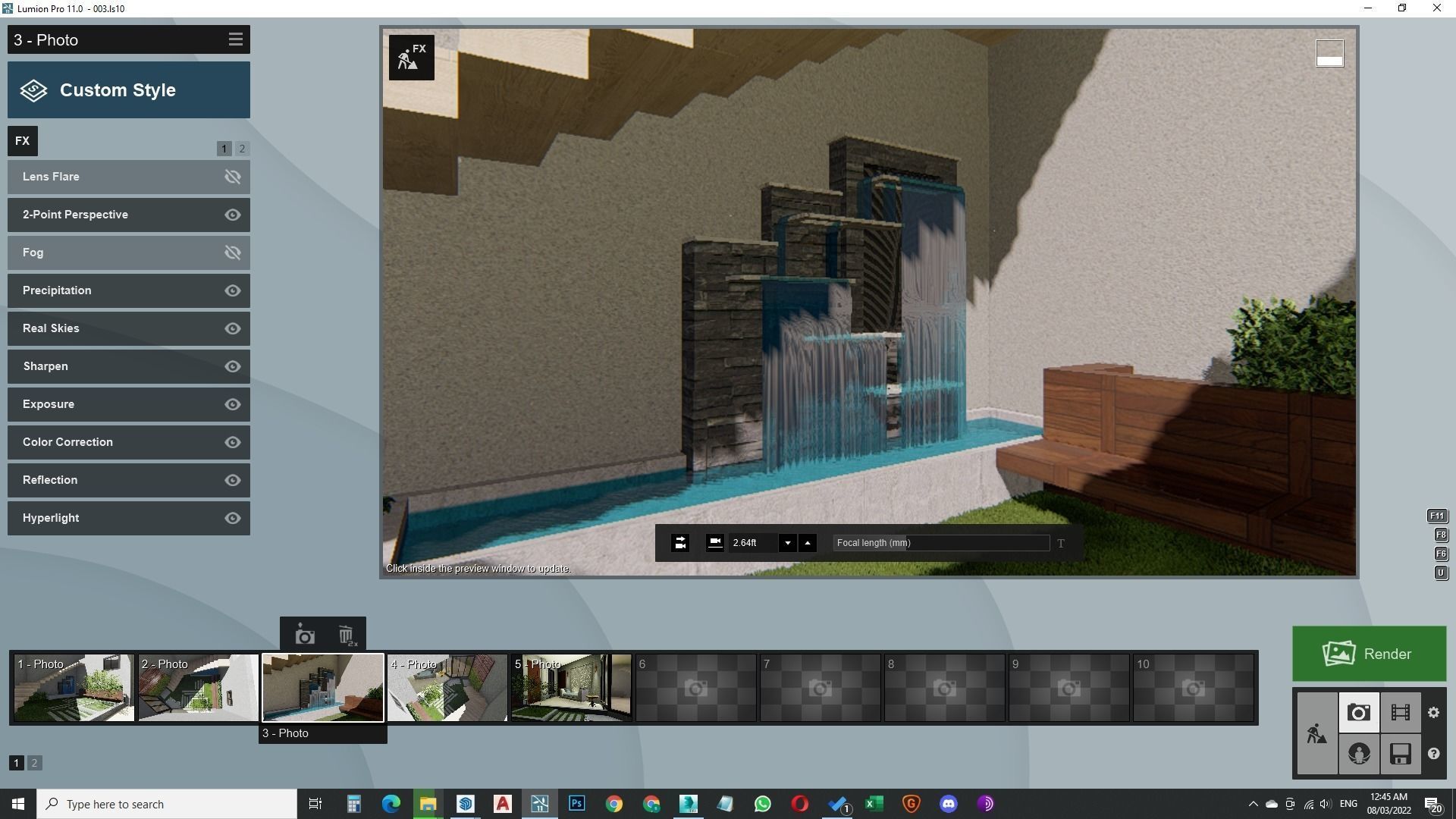Click the Save scene floppy icon
1456x819 pixels.
click(x=1400, y=754)
